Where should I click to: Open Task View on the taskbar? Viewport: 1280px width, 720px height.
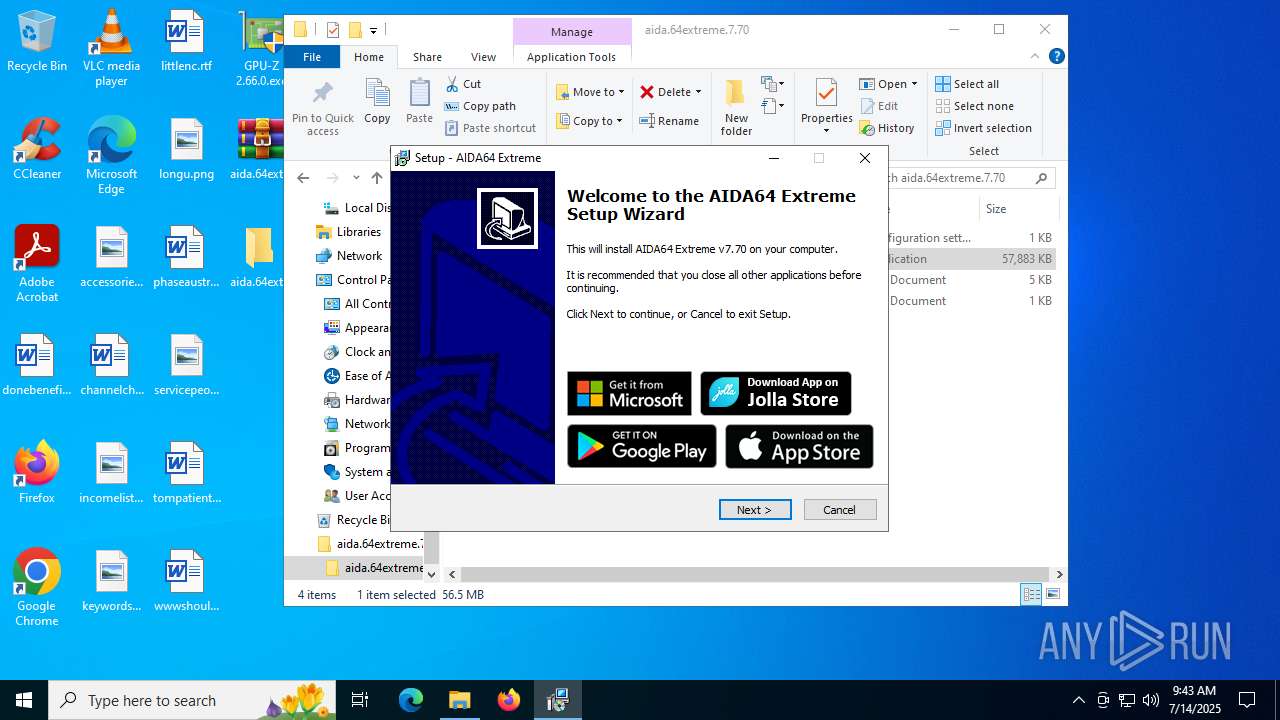pos(360,700)
